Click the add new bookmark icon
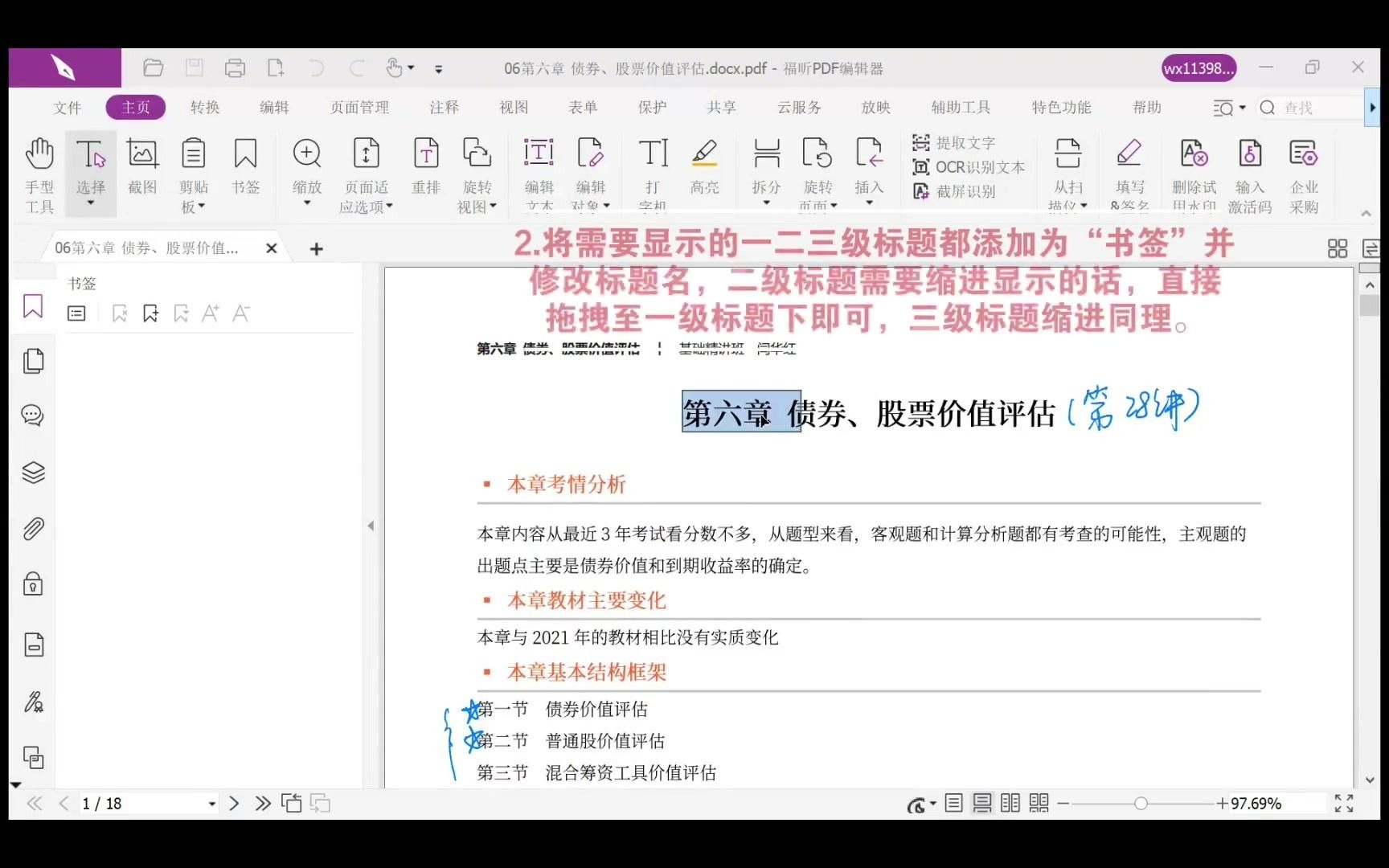The height and width of the screenshot is (868, 1389). click(150, 313)
